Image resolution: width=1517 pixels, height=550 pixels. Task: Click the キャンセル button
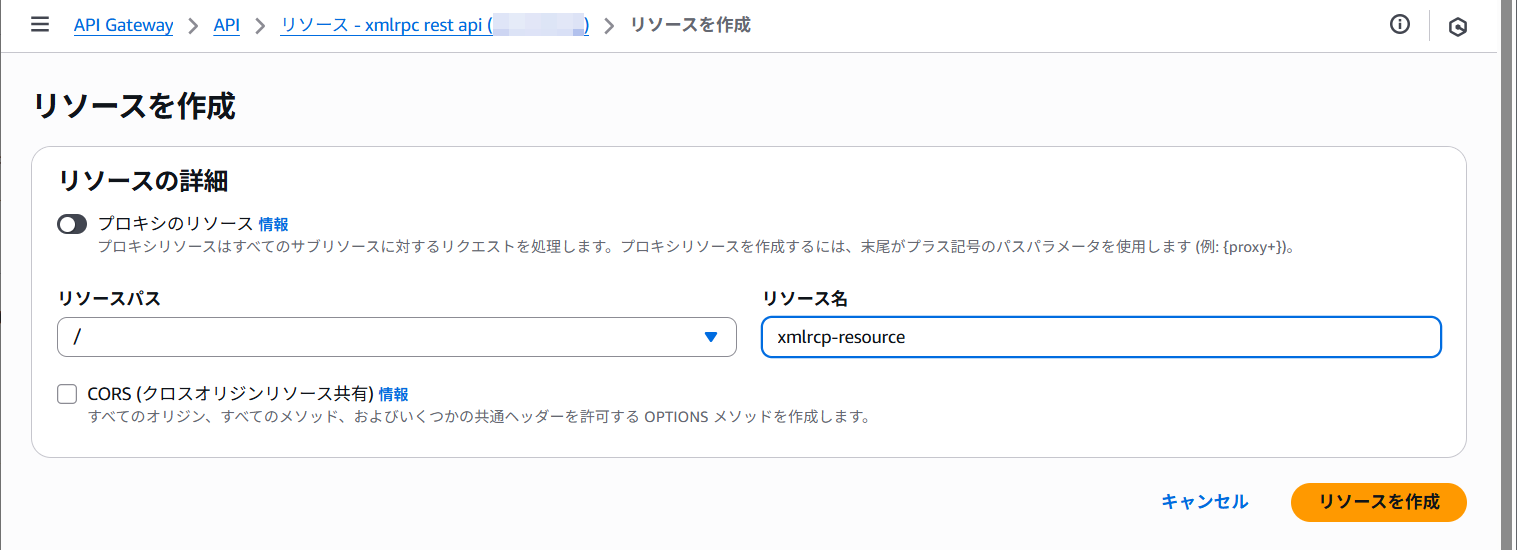coord(1204,502)
